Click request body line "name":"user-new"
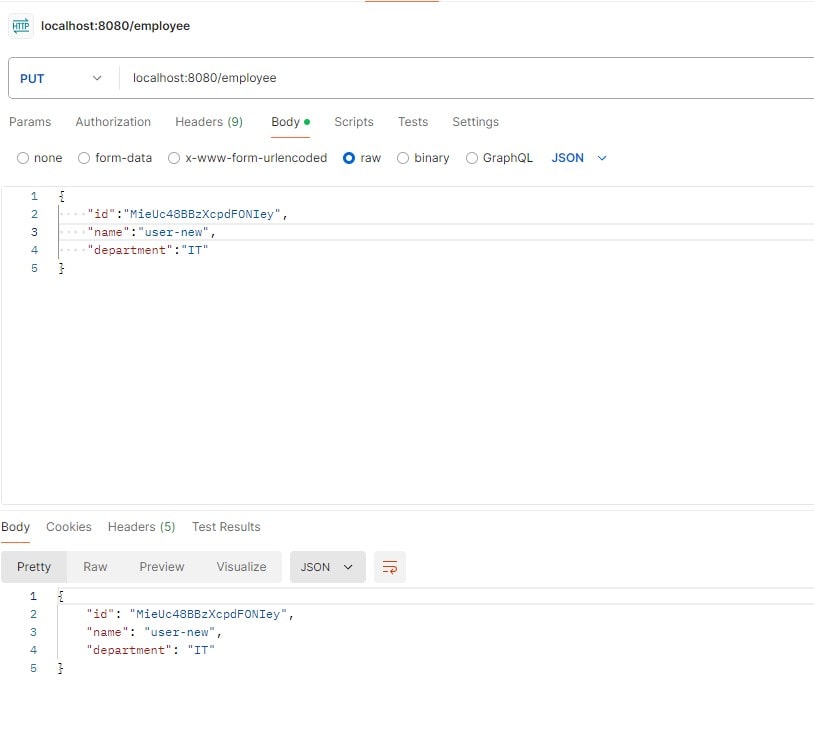 151,232
